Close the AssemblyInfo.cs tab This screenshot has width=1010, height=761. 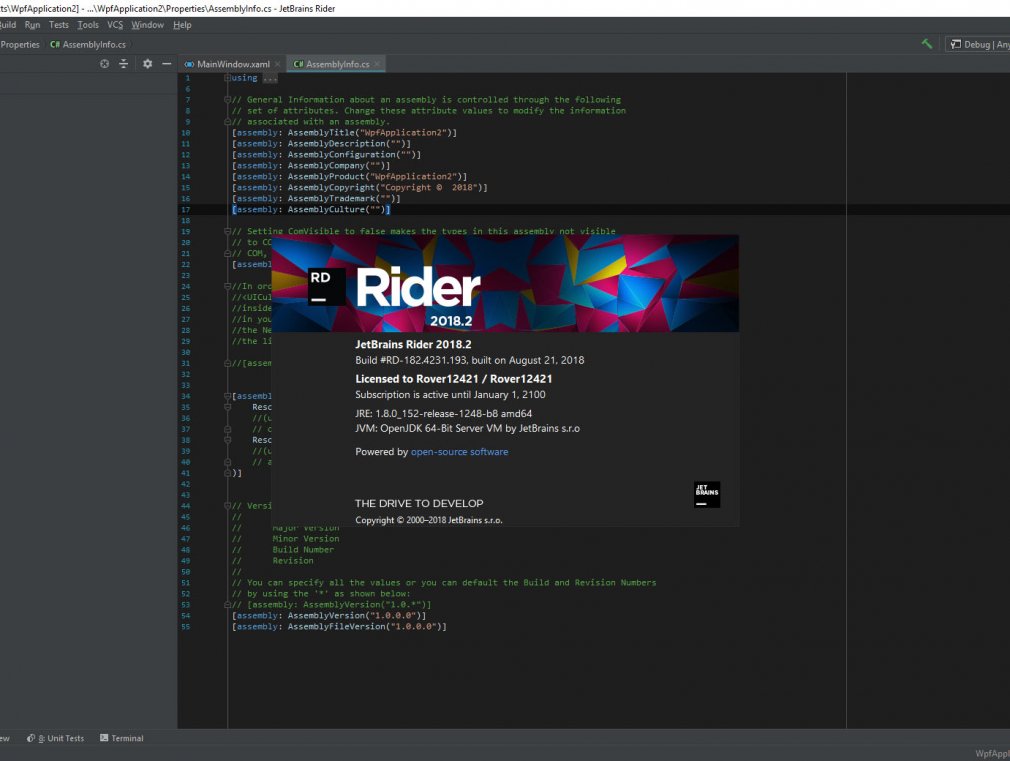377,64
